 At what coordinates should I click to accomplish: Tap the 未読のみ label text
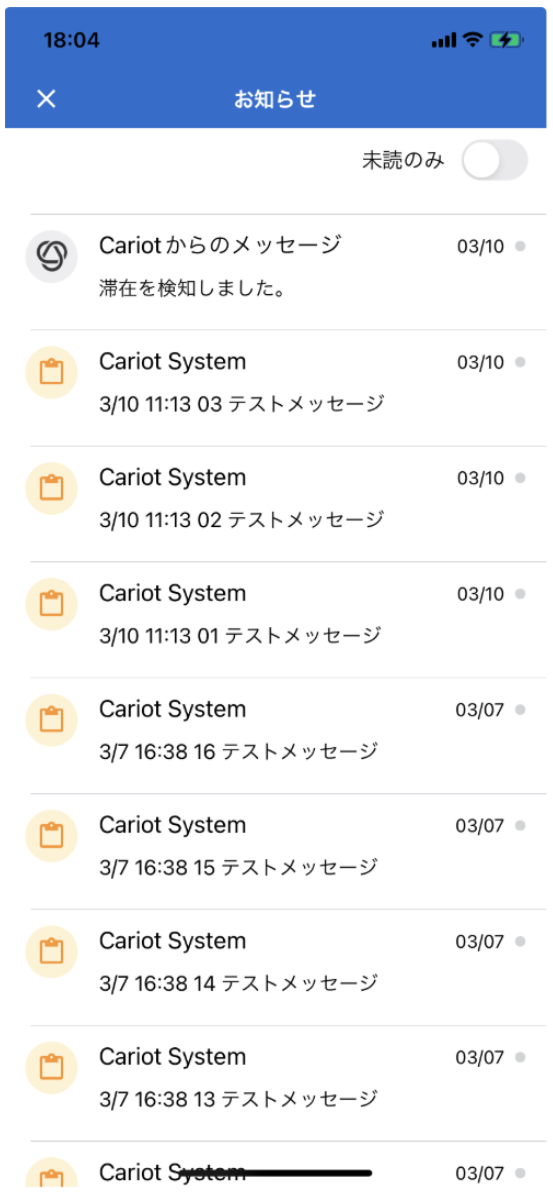[403, 161]
